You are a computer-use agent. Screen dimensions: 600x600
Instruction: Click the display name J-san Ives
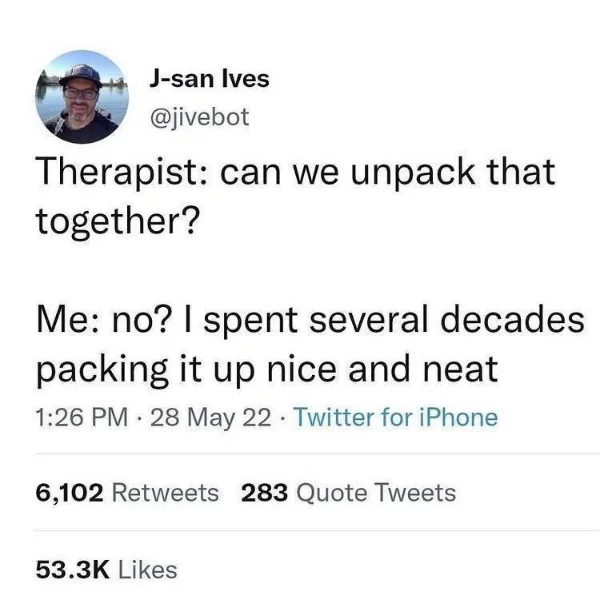click(209, 79)
